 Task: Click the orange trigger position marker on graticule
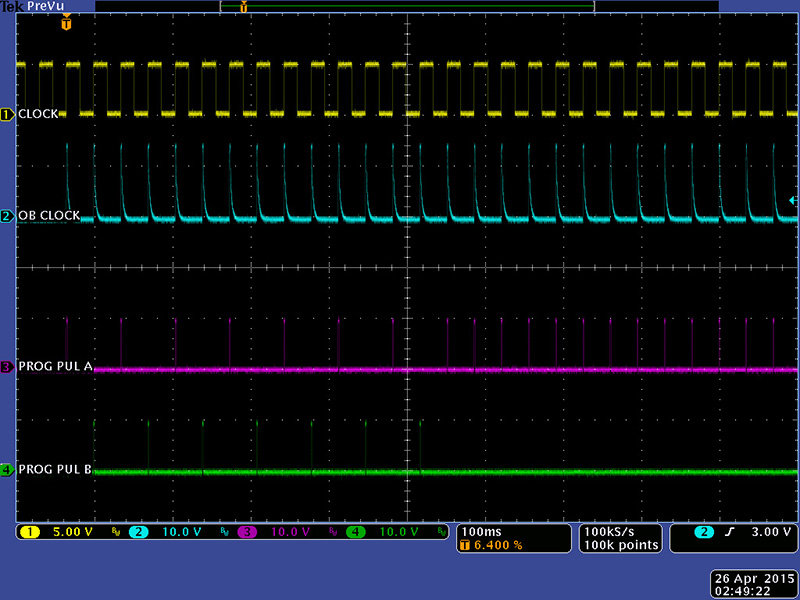point(66,23)
